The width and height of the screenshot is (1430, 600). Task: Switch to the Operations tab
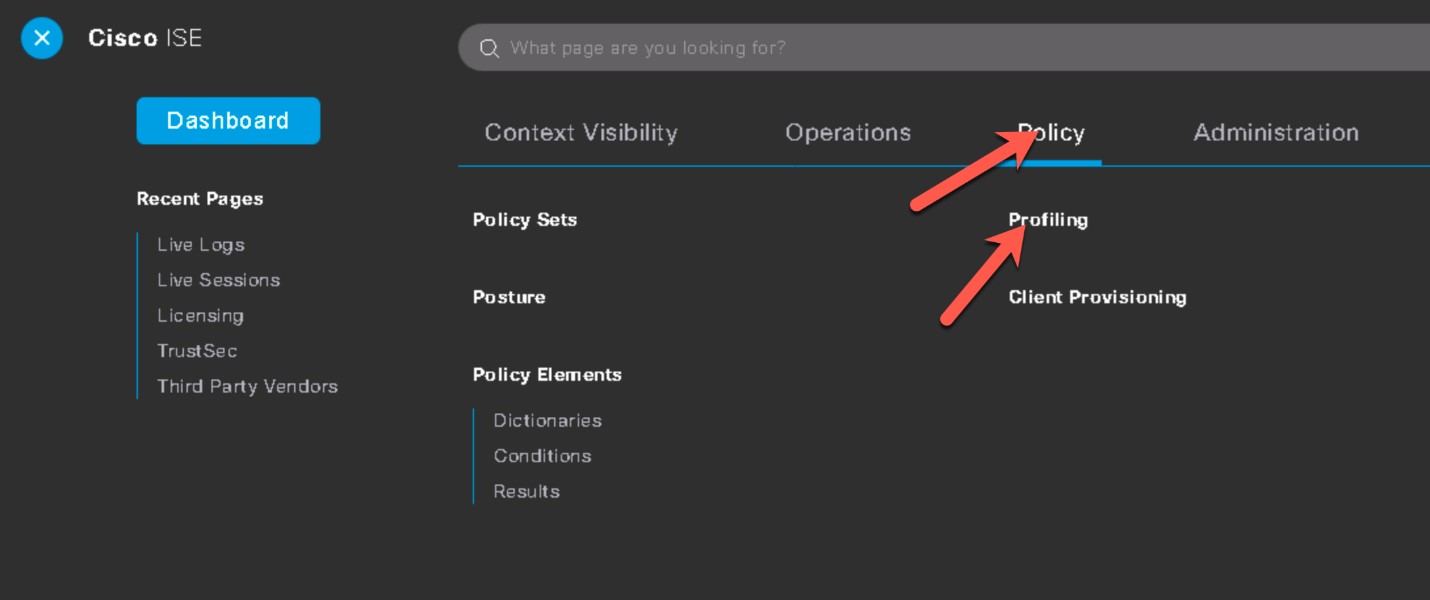848,133
